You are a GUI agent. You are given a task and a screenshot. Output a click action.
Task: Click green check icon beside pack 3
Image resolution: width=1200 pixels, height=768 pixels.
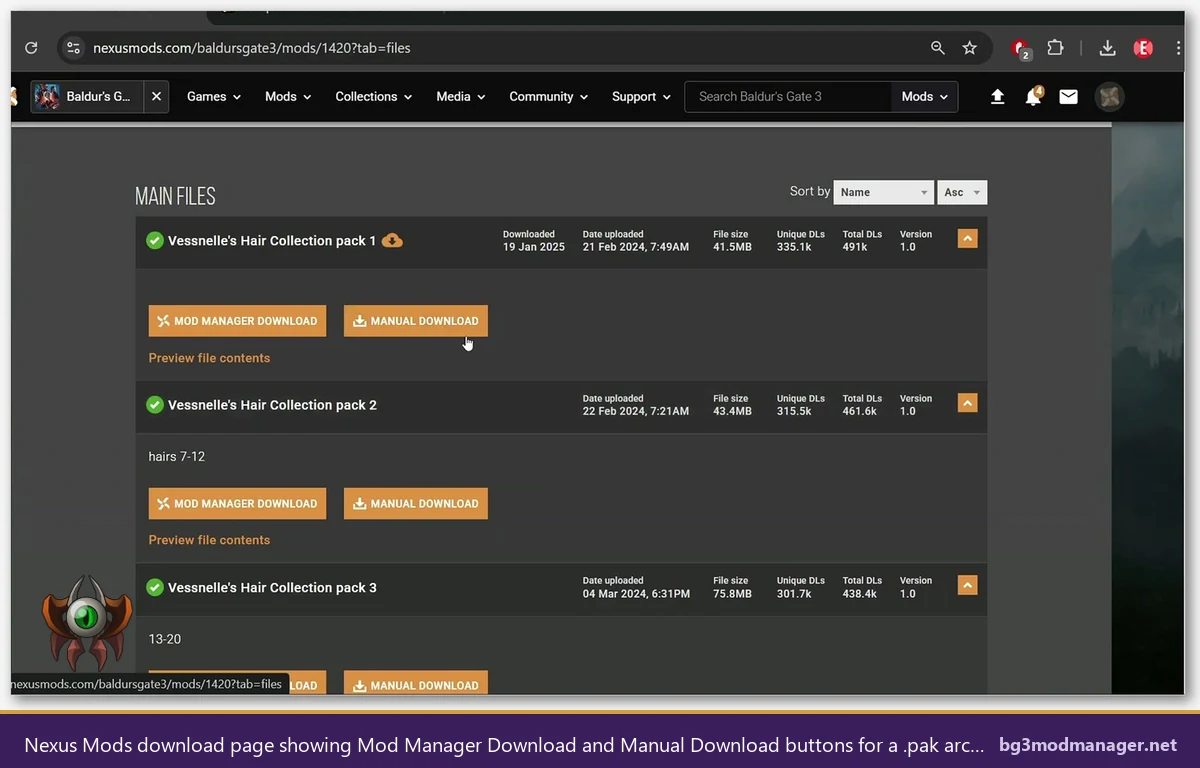[x=155, y=587]
